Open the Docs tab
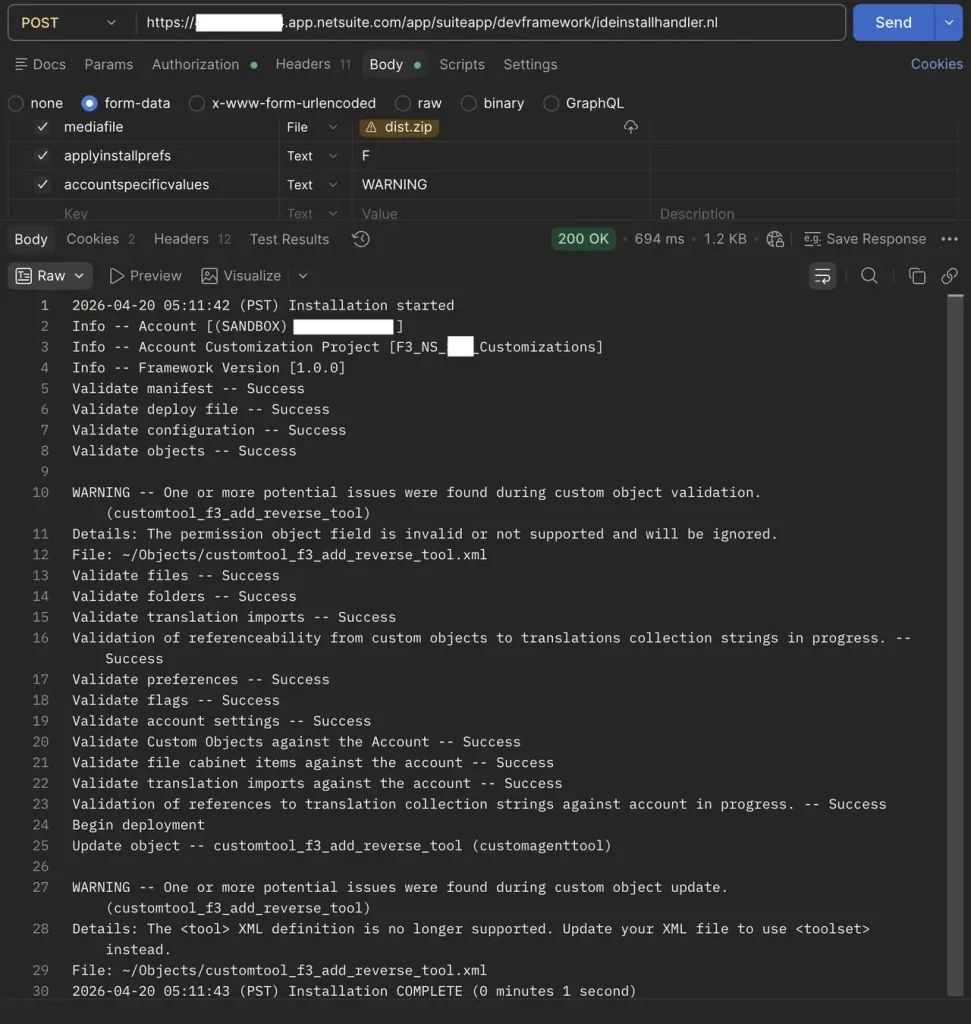The image size is (971, 1024). click(40, 64)
